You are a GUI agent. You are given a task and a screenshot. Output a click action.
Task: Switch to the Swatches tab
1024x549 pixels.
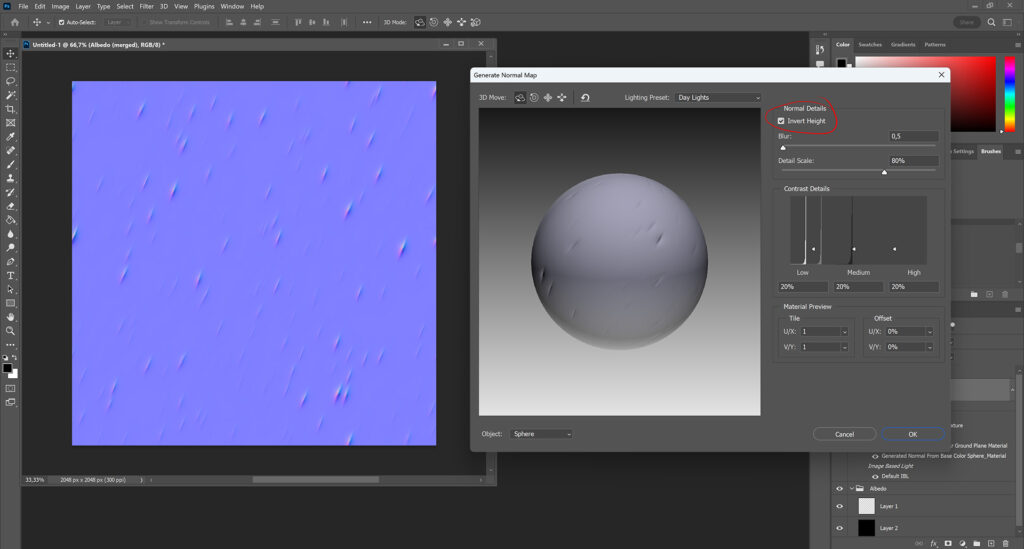pos(870,44)
